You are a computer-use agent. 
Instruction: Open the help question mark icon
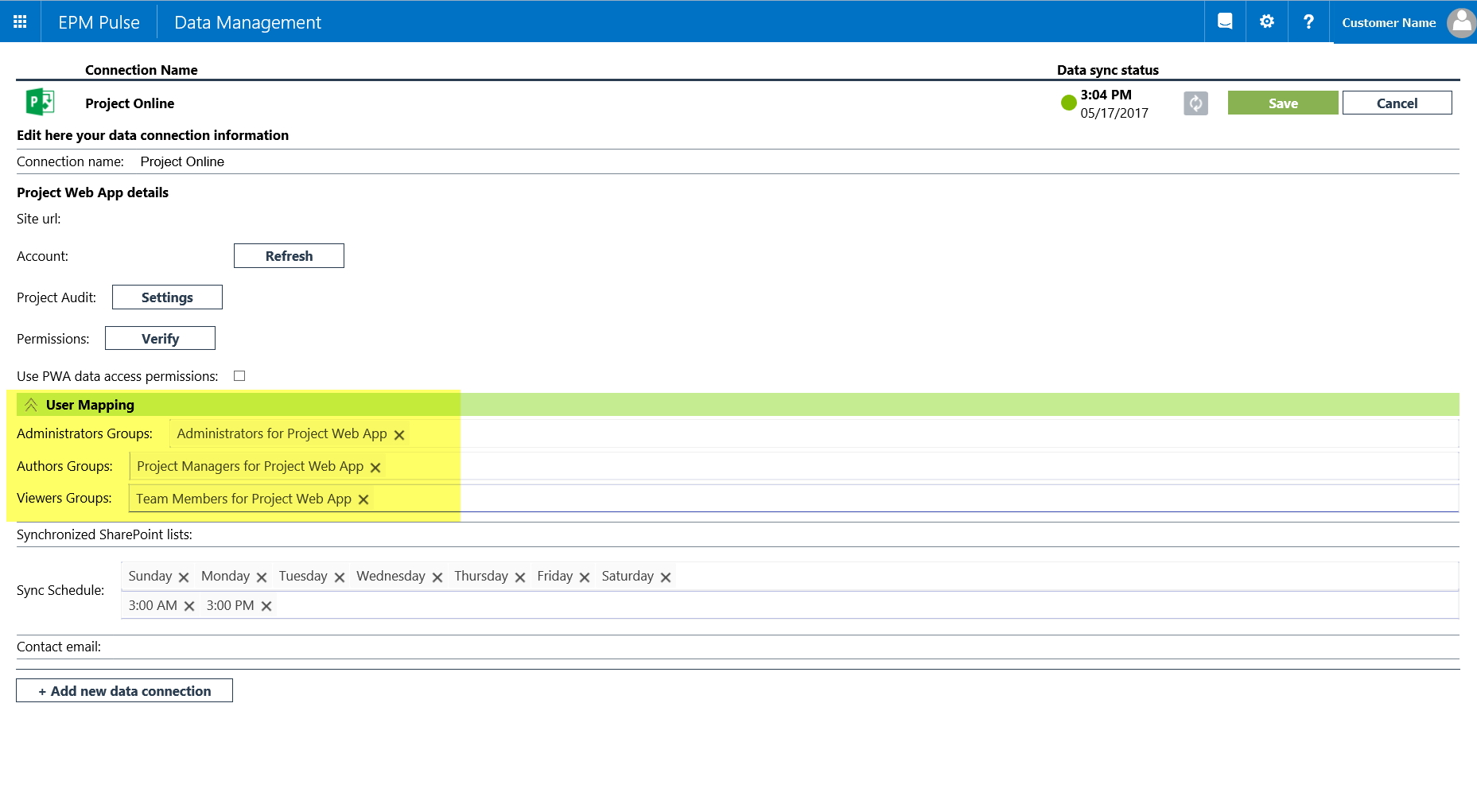click(x=1308, y=21)
